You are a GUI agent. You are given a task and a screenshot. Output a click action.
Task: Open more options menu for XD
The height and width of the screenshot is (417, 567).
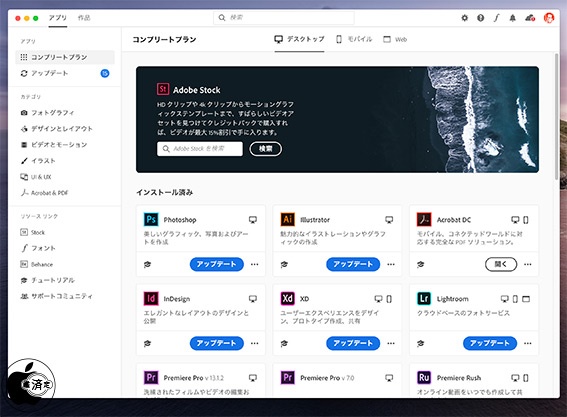coord(391,343)
